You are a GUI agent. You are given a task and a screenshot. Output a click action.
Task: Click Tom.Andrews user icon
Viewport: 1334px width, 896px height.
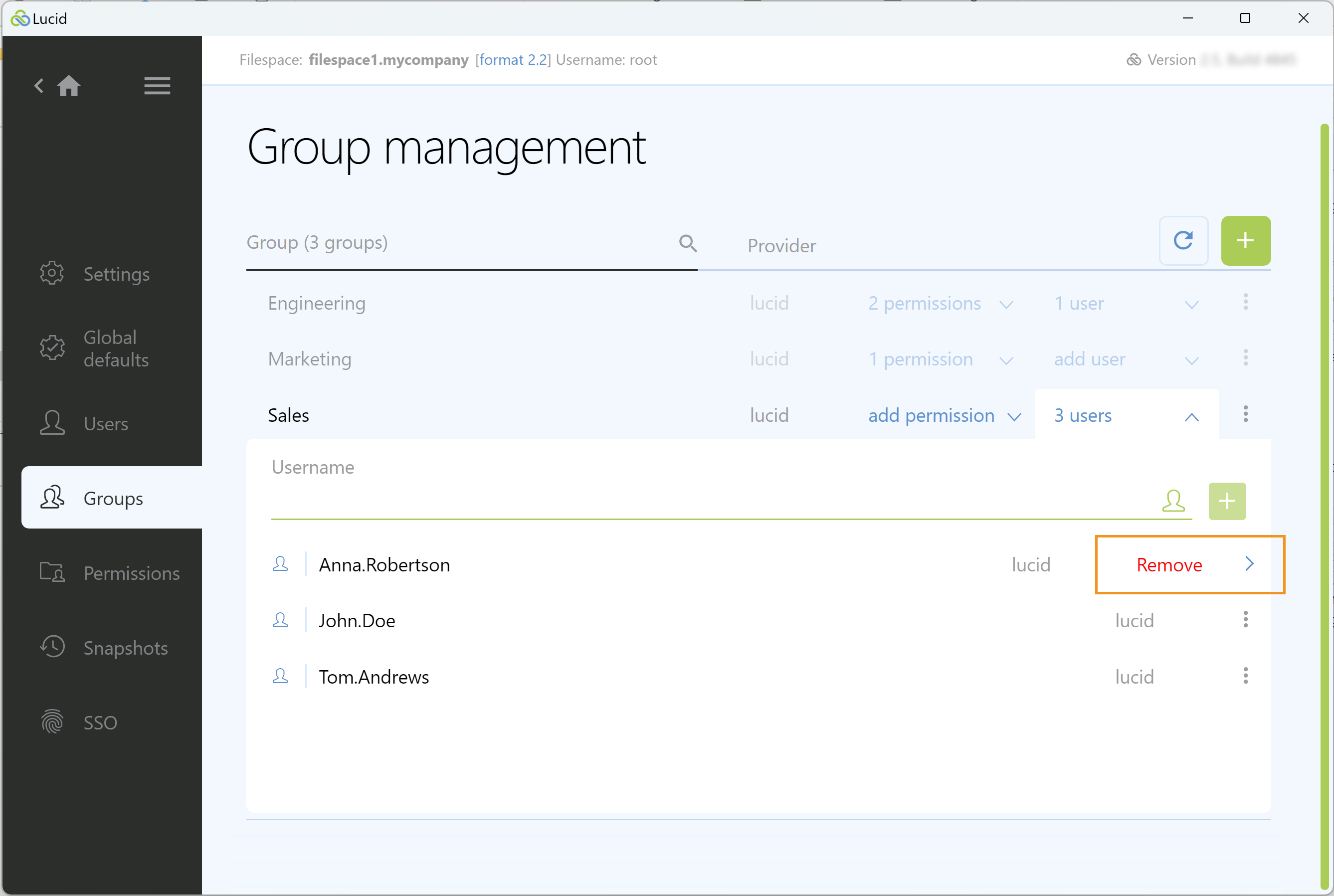[280, 676]
